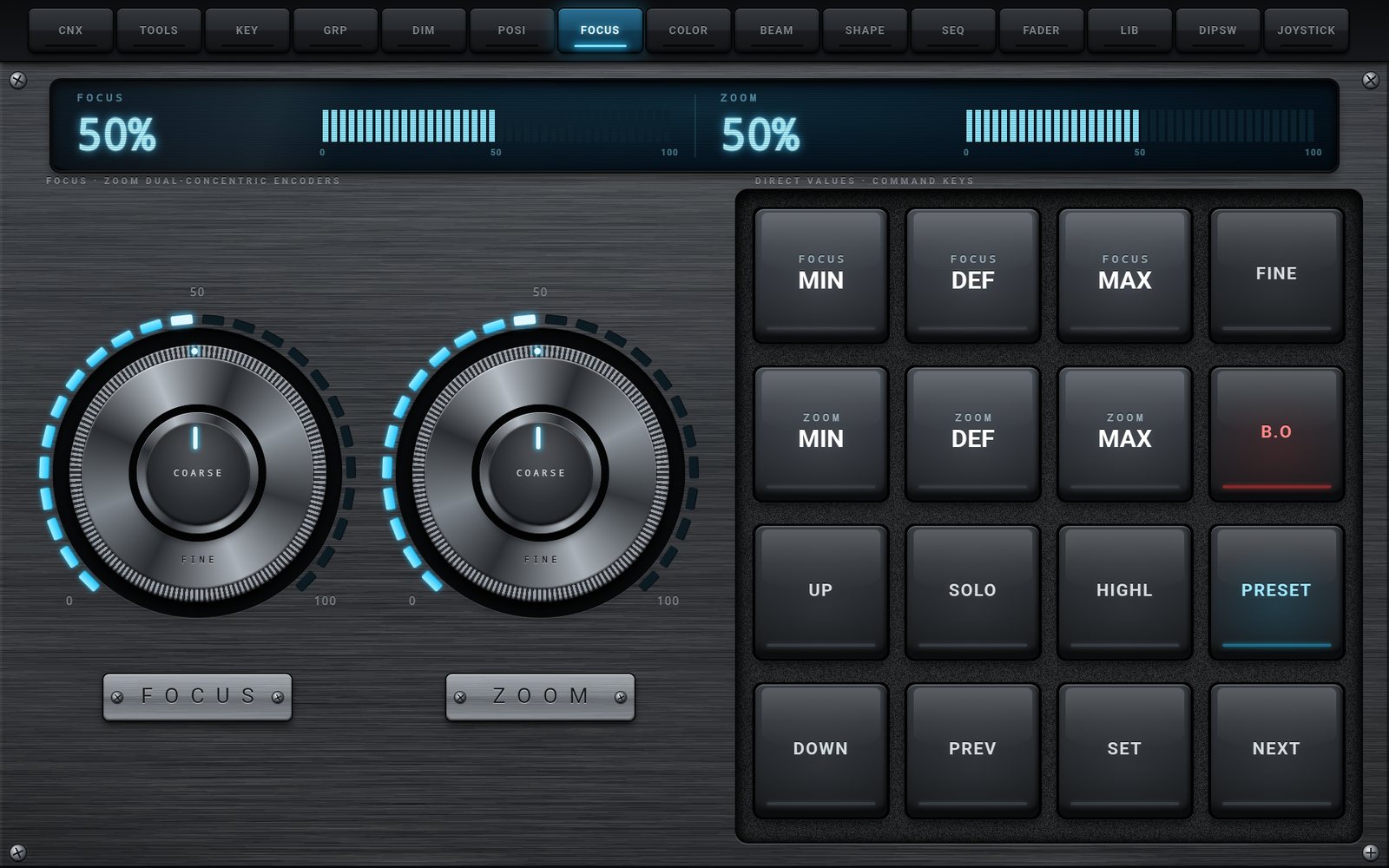Click the ZOOM MIN key
The image size is (1389, 868).
click(x=820, y=432)
